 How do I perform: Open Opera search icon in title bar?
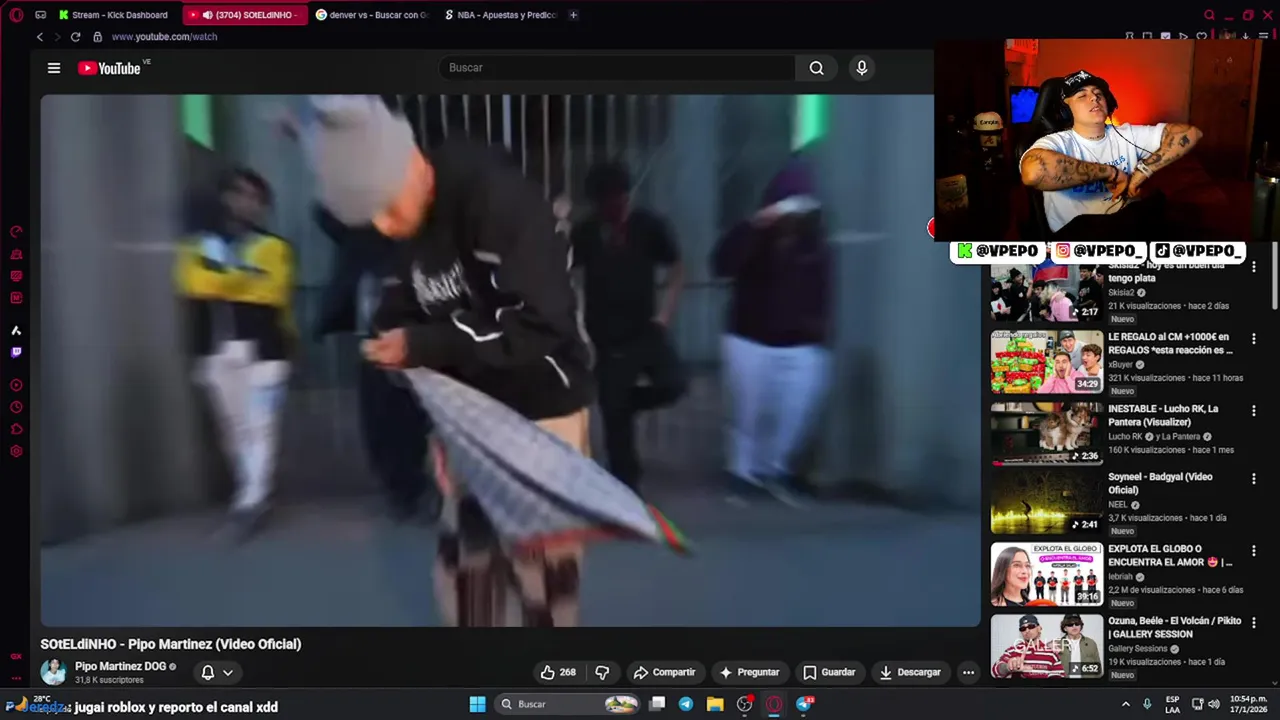click(1209, 15)
